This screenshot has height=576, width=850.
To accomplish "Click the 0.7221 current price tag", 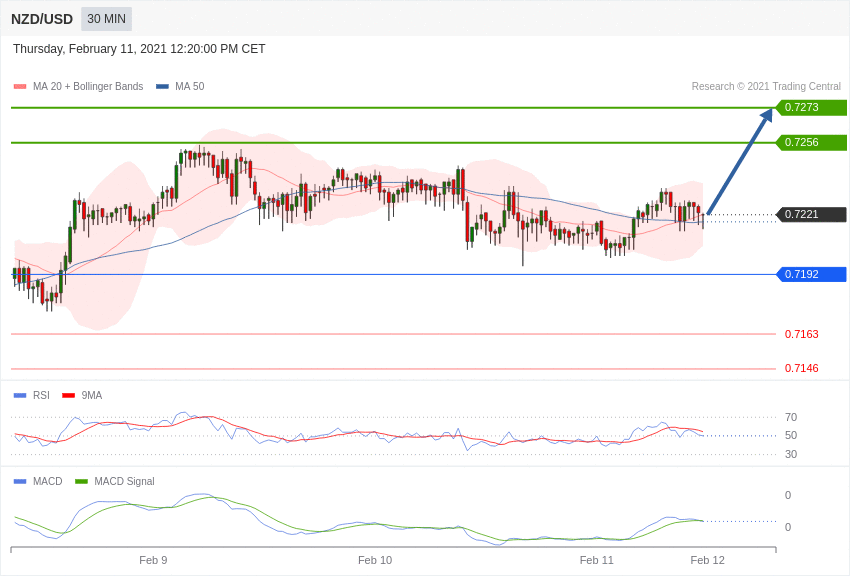I will tap(812, 215).
